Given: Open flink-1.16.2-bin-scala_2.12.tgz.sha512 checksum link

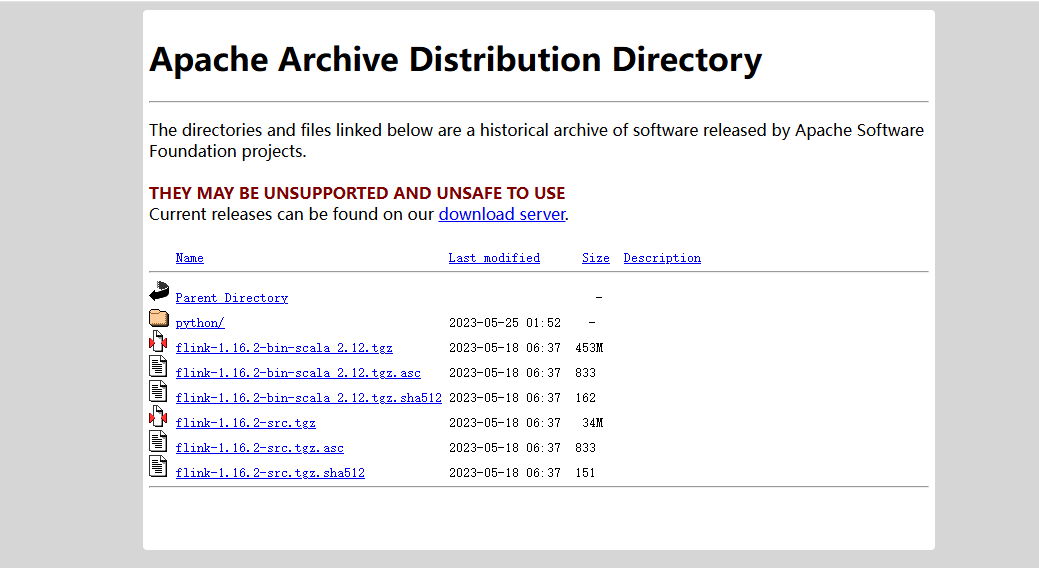Looking at the screenshot, I should (x=309, y=398).
